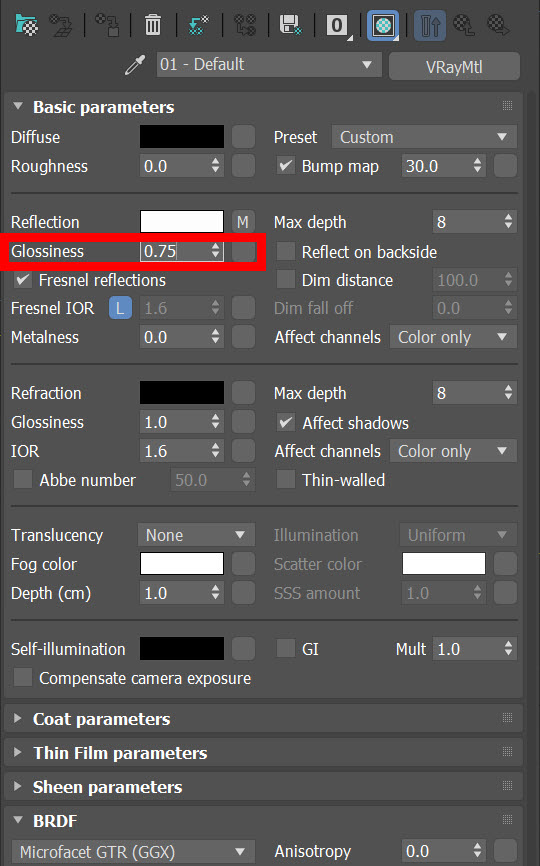Check the Thin-walled option
The width and height of the screenshot is (540, 866).
(x=285, y=479)
